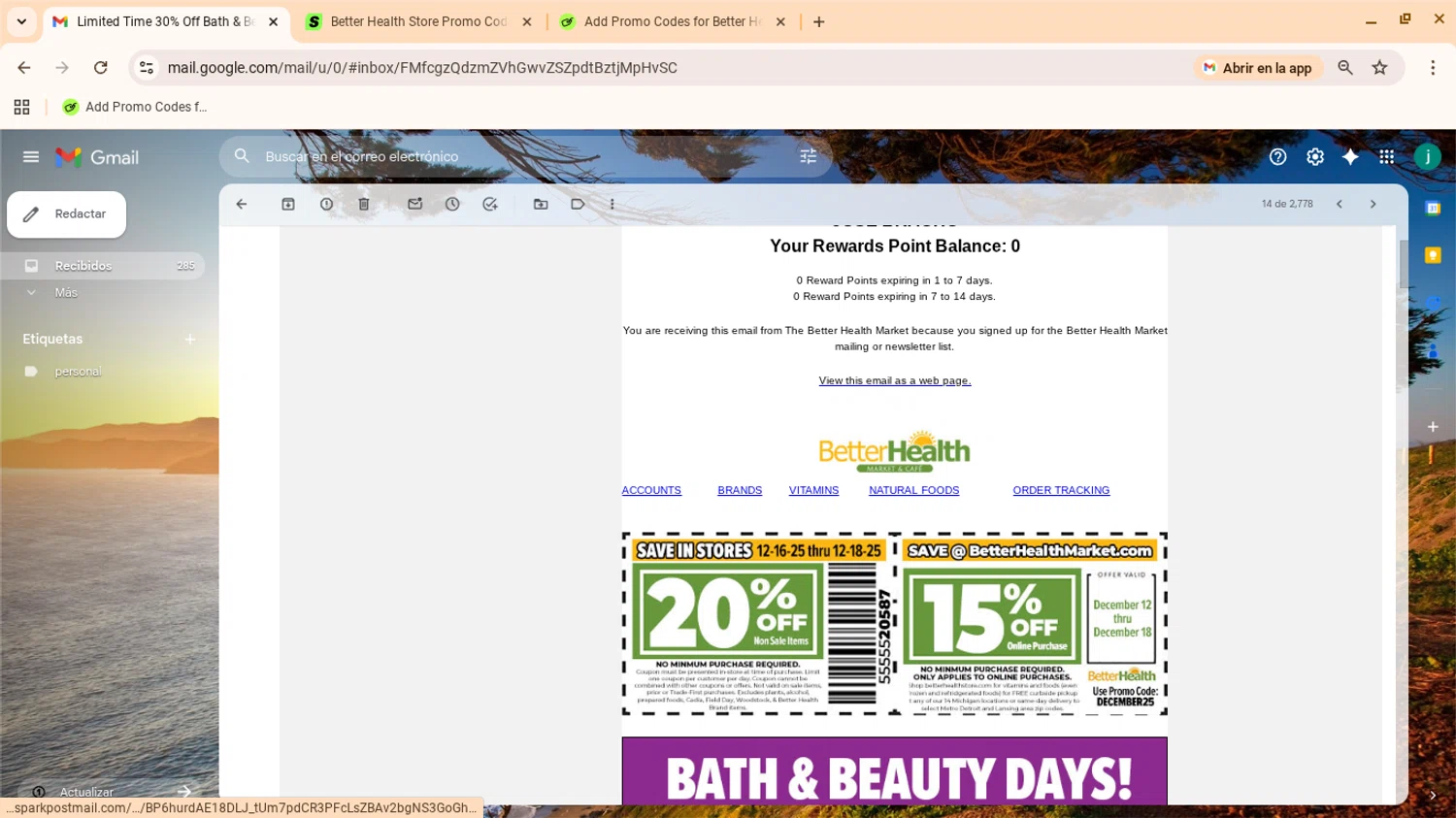Go to the newer email arrow
The width and height of the screenshot is (1456, 818).
(x=1340, y=204)
